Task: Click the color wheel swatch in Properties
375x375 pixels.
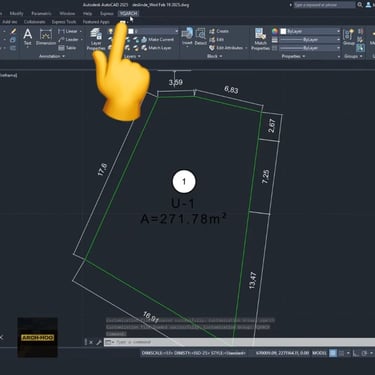Action: click(x=275, y=31)
